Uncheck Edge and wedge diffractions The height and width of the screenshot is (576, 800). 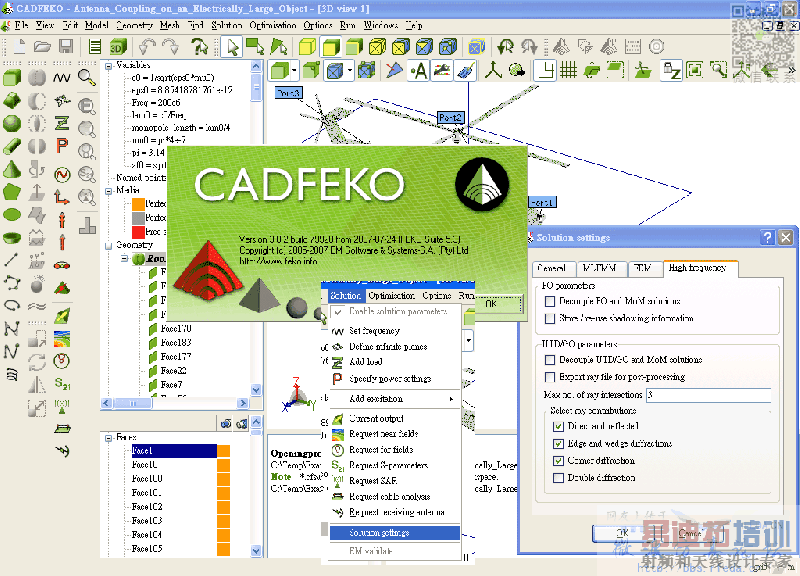tap(558, 443)
